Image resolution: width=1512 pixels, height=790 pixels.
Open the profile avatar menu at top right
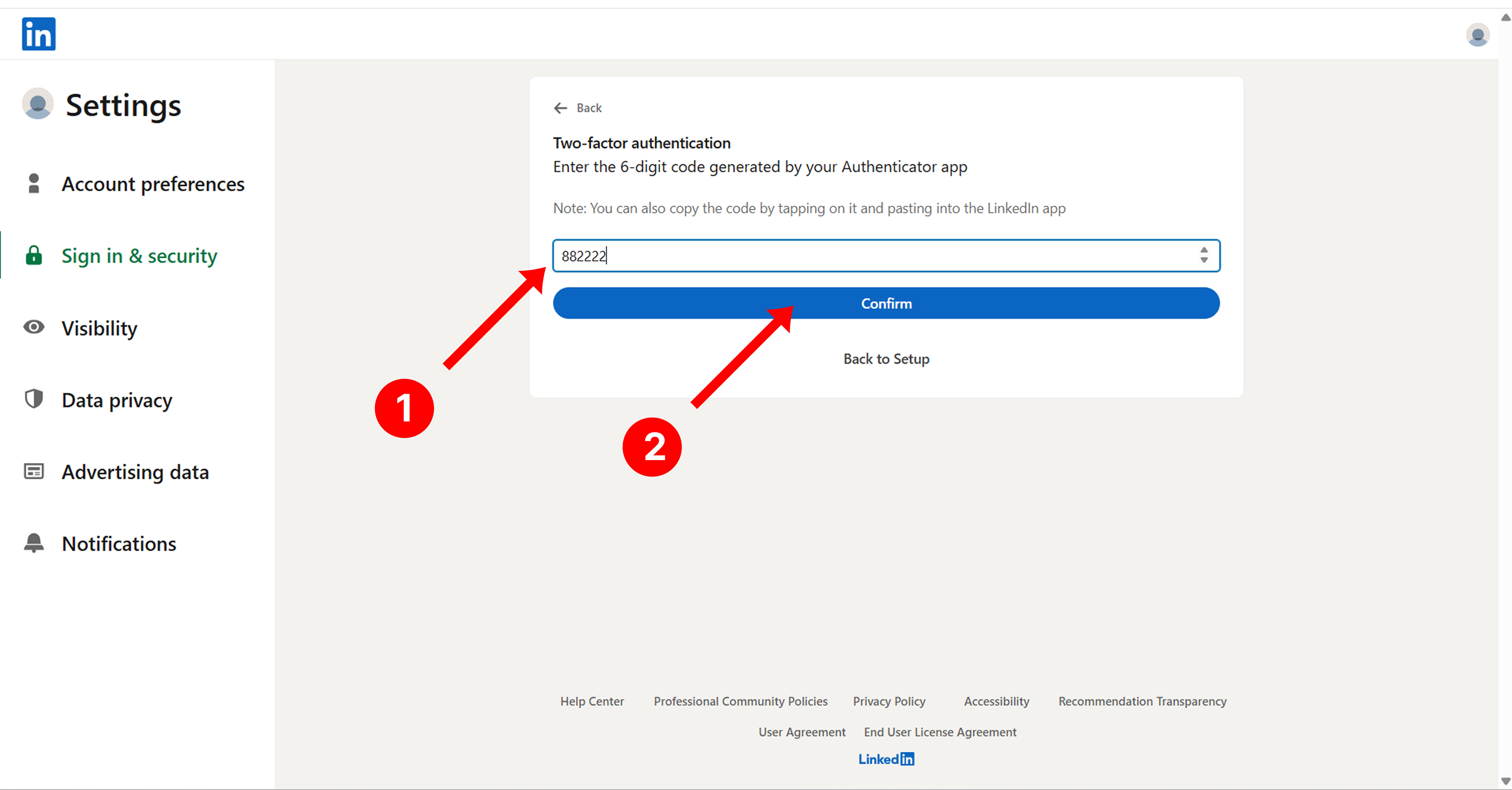pos(1478,35)
